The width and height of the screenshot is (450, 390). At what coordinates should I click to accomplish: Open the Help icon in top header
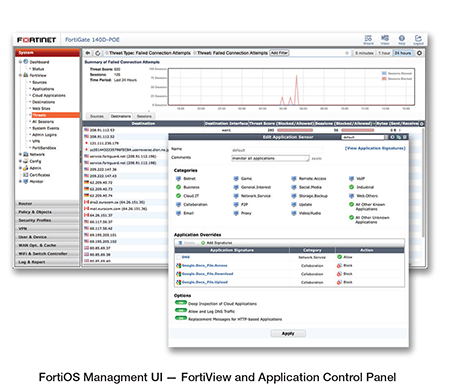(x=402, y=39)
